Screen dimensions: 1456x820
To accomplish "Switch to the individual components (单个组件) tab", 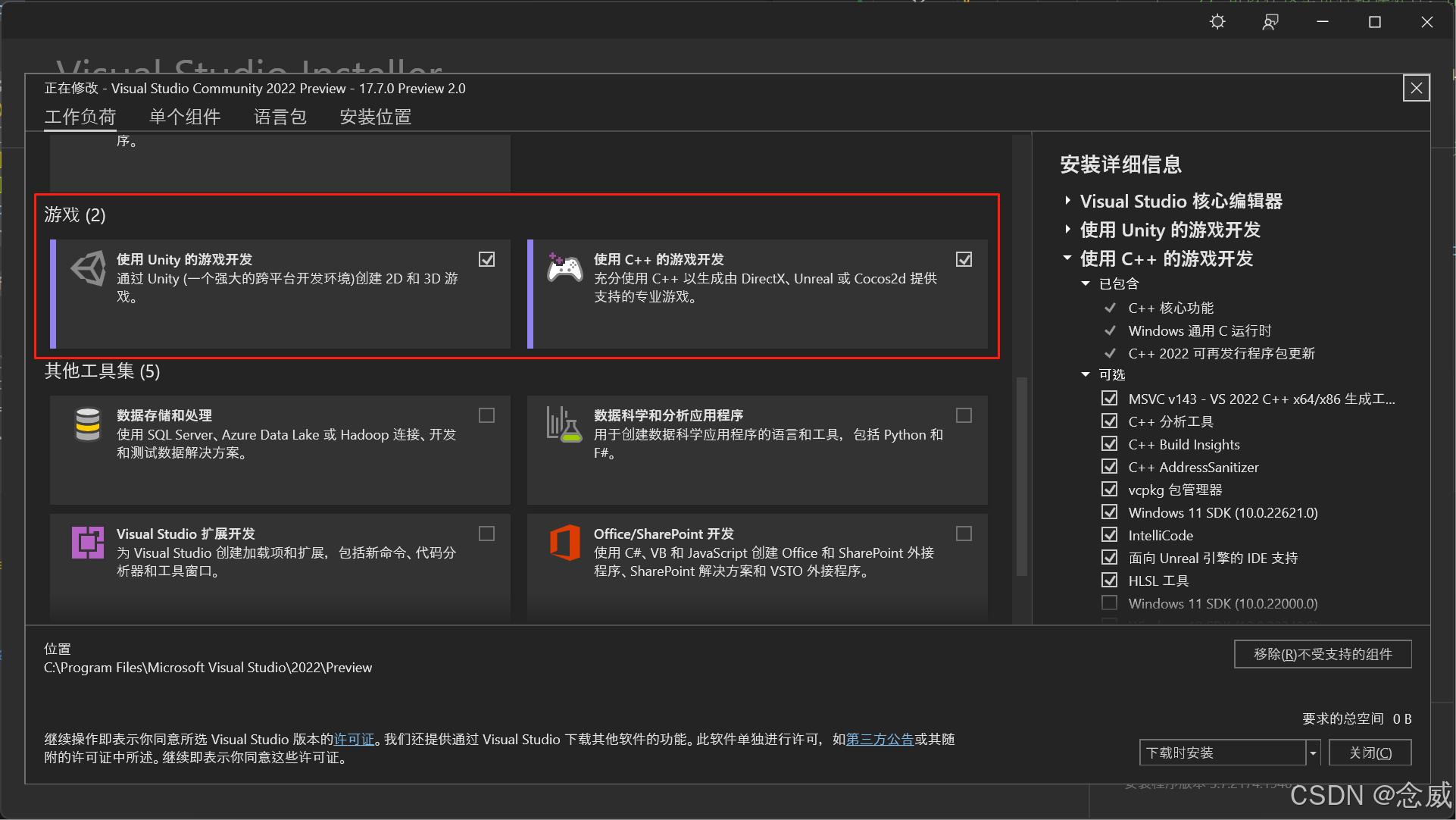I will tap(185, 117).
